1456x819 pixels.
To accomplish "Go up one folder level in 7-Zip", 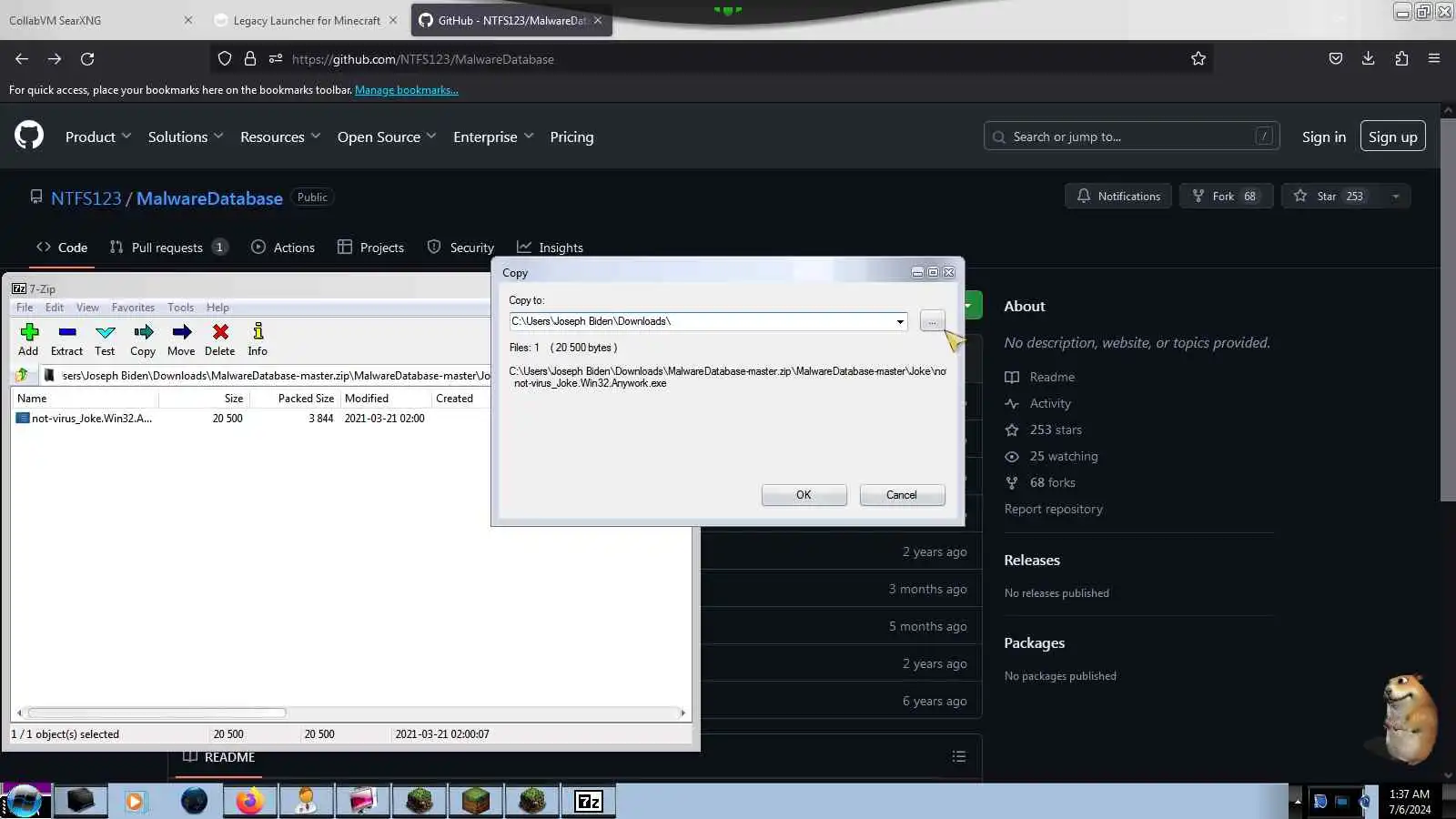I will click(22, 375).
